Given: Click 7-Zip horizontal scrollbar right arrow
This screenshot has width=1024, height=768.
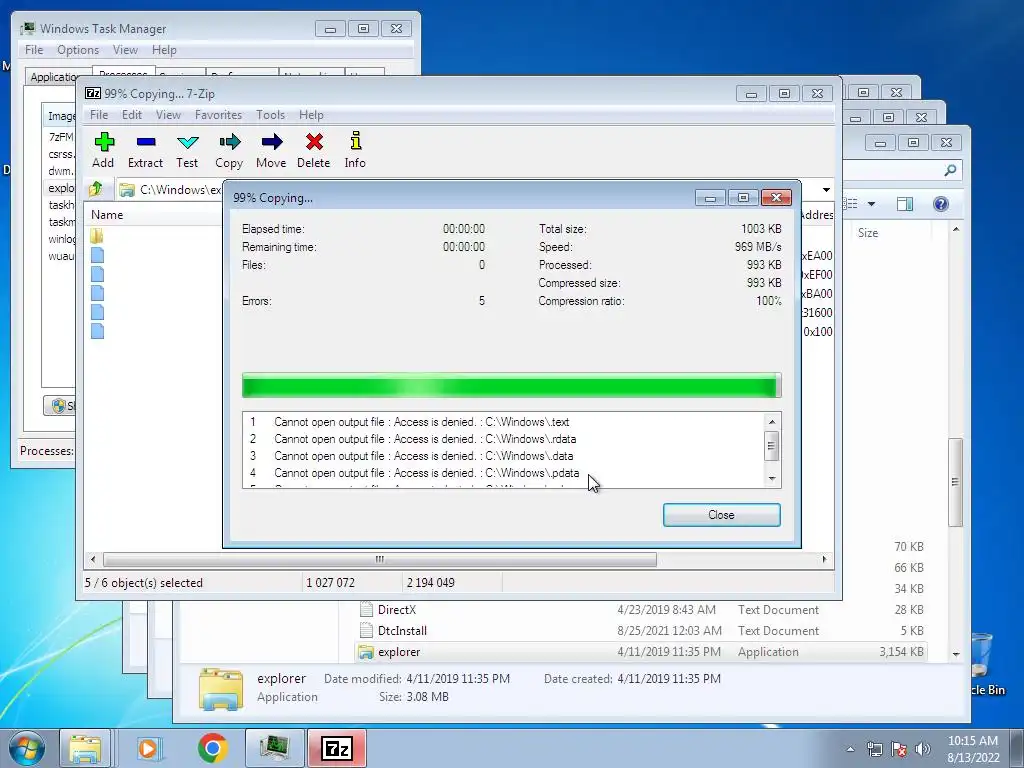Looking at the screenshot, I should [824, 559].
